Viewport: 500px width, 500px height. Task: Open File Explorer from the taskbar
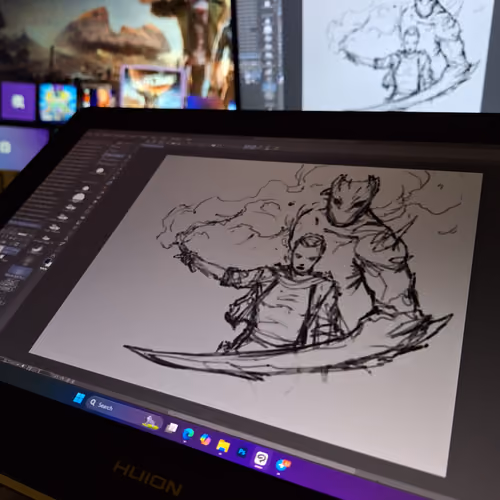(223, 446)
